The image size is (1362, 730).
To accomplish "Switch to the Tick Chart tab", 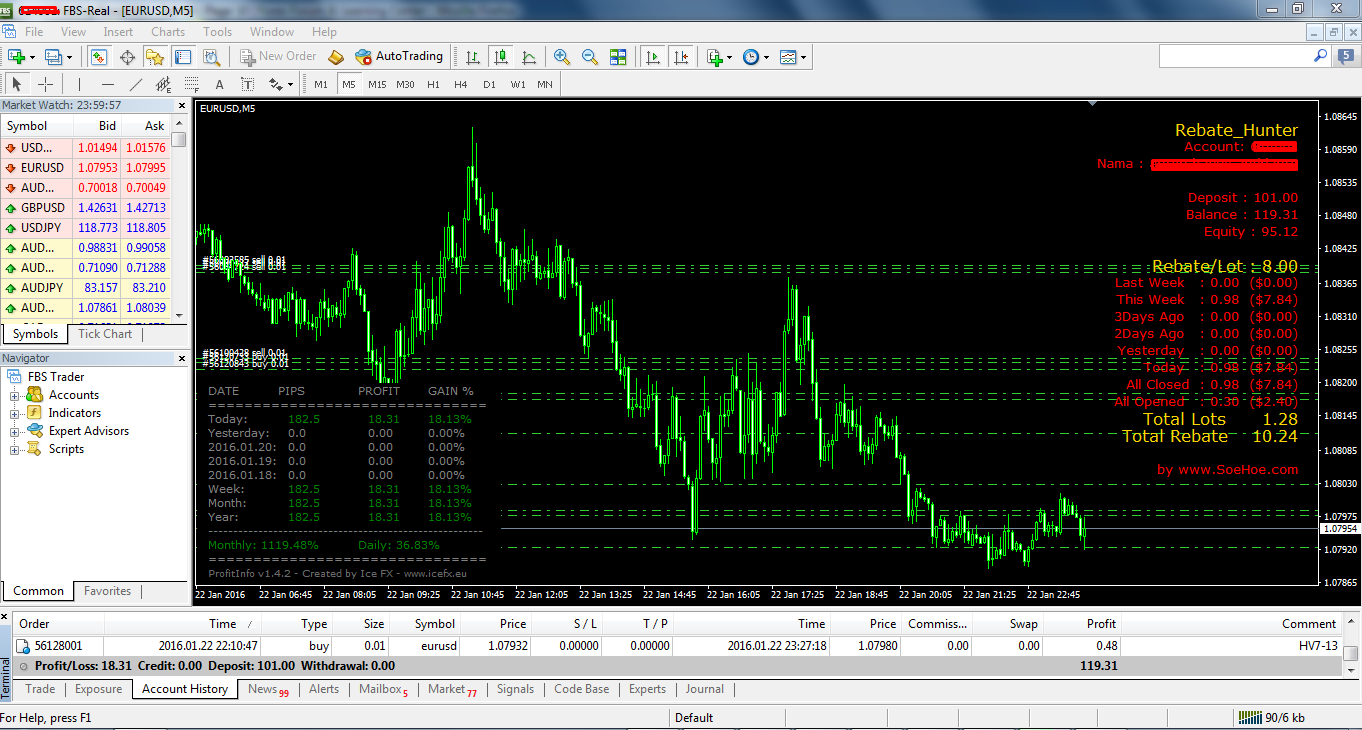I will 105,334.
